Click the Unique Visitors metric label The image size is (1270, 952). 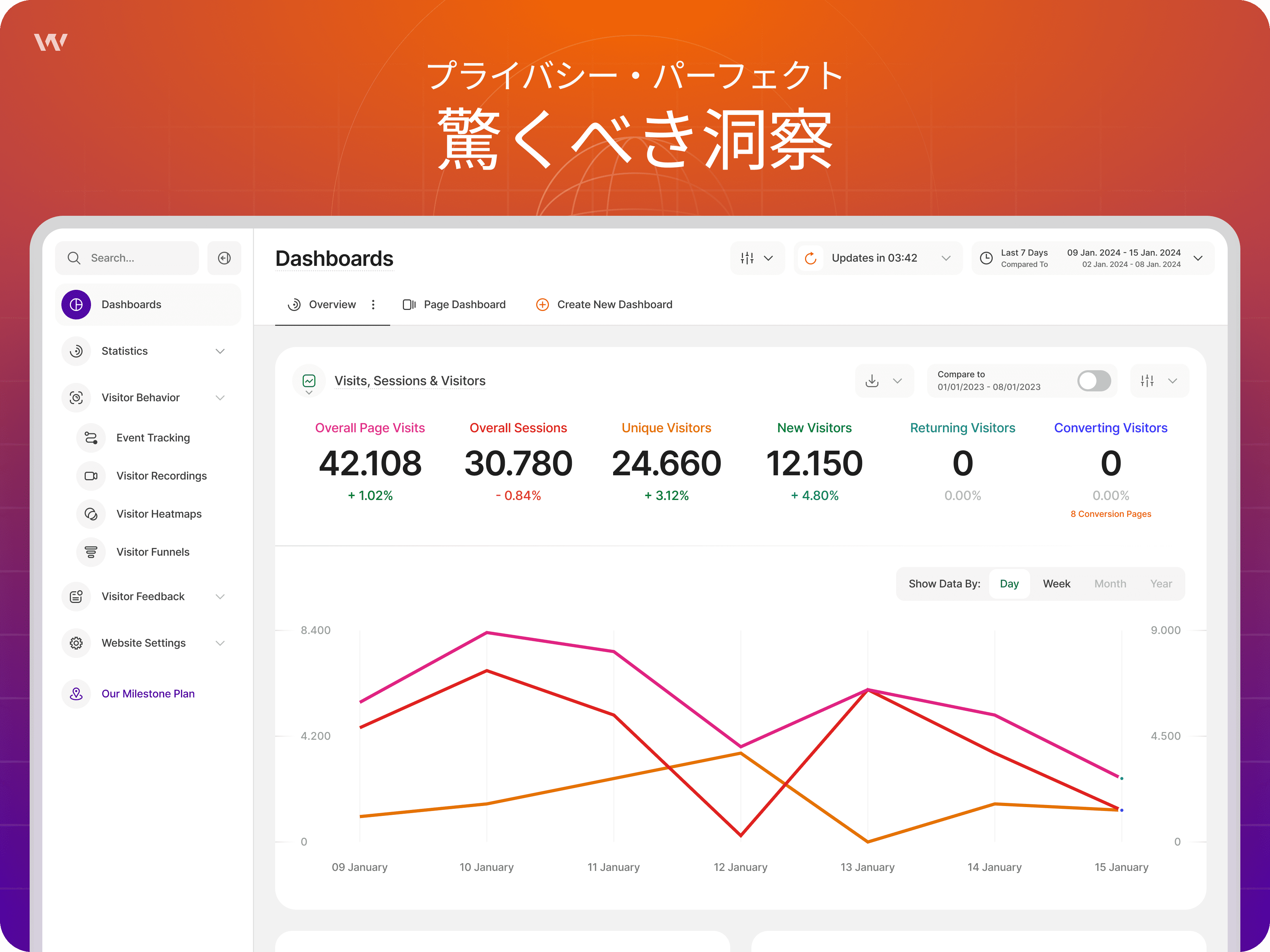tap(666, 428)
